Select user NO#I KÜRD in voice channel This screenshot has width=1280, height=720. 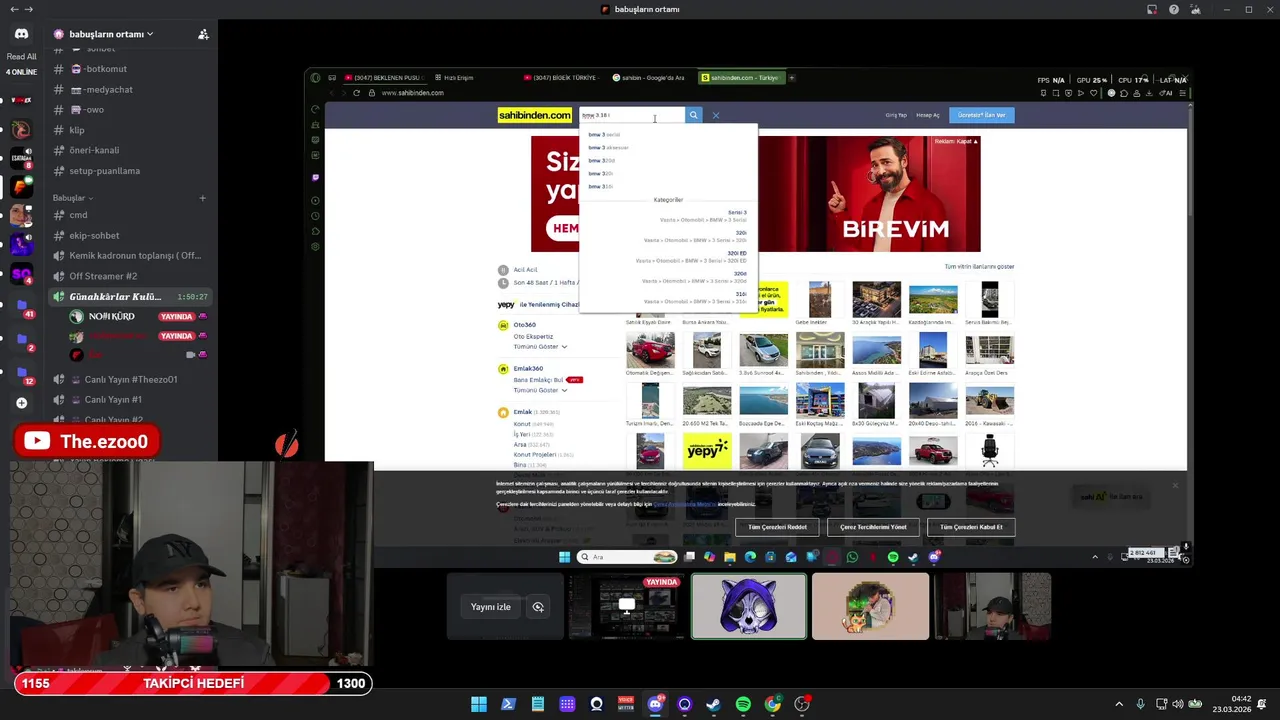pyautogui.click(x=111, y=316)
